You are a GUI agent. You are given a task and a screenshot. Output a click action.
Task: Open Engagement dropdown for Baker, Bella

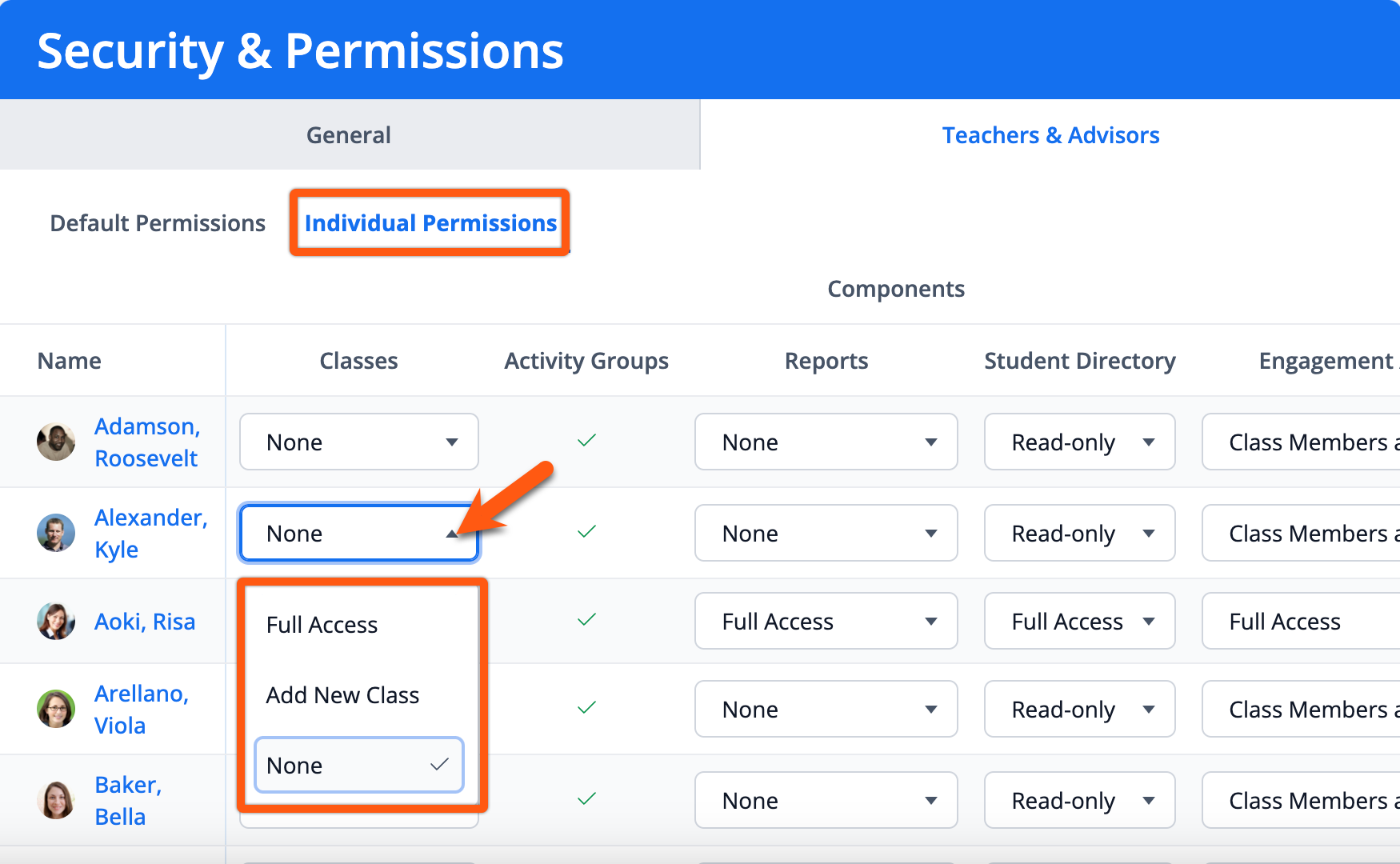tap(1302, 800)
